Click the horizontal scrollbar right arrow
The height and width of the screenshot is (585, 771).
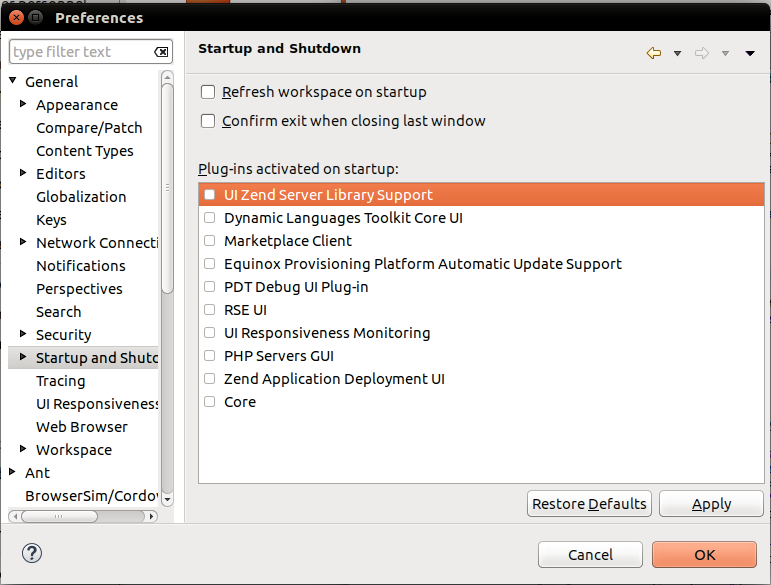pos(151,516)
